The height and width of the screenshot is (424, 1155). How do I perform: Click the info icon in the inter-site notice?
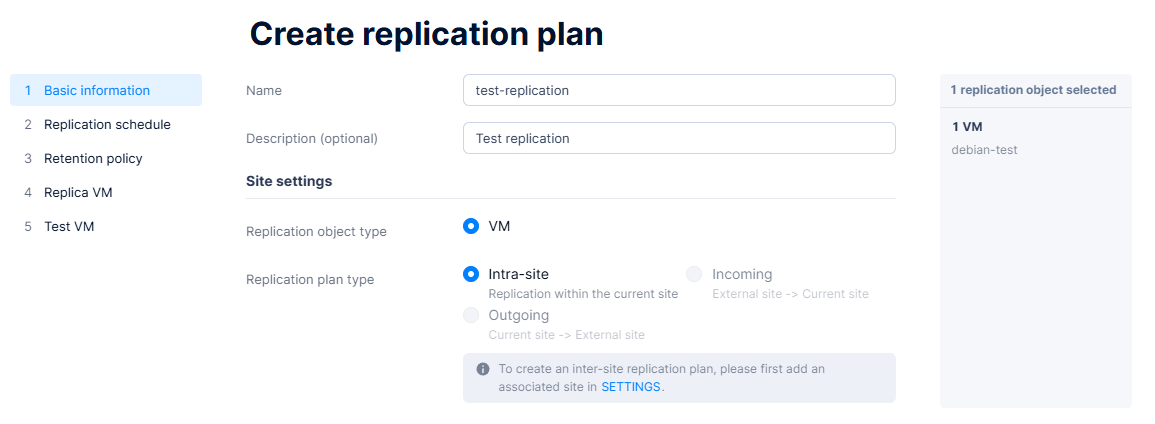pyautogui.click(x=483, y=369)
